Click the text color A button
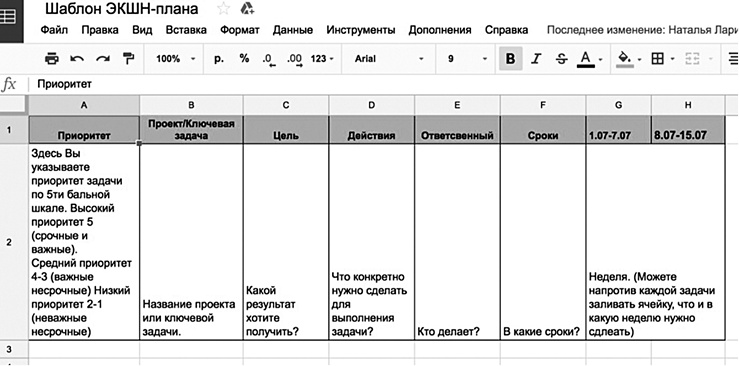This screenshot has height=366, width=739. (585, 59)
